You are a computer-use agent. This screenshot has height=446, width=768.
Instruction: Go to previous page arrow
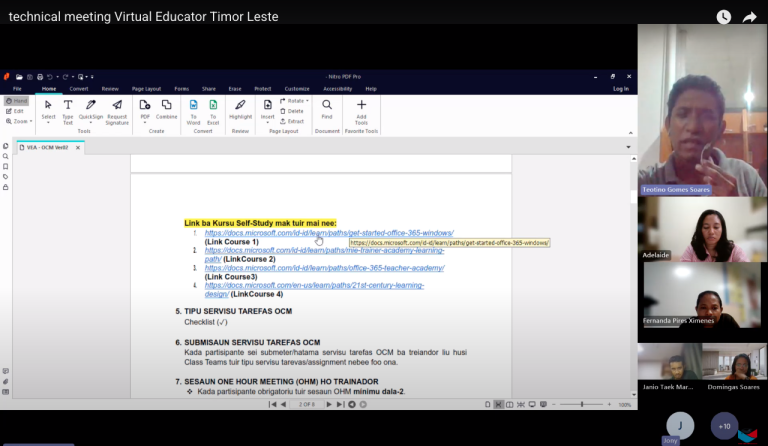click(x=283, y=404)
